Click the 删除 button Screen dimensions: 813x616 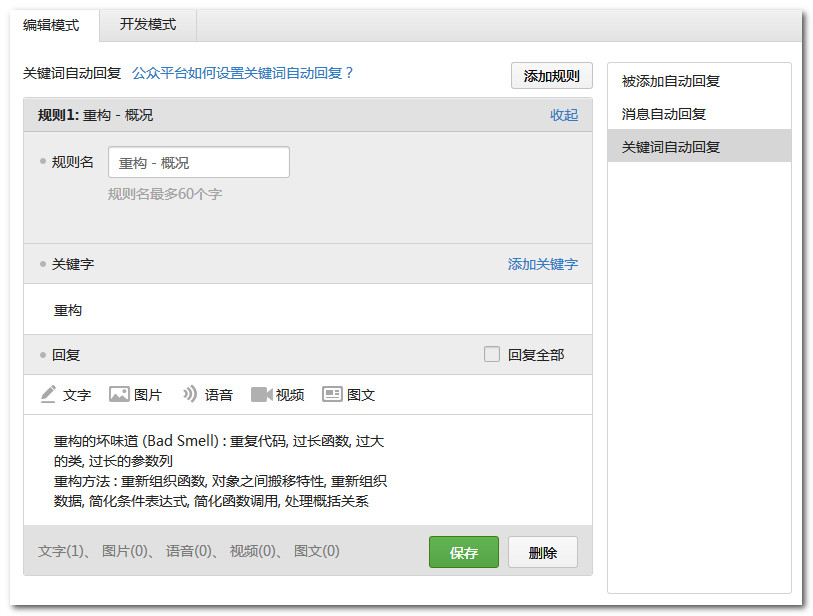click(x=542, y=552)
